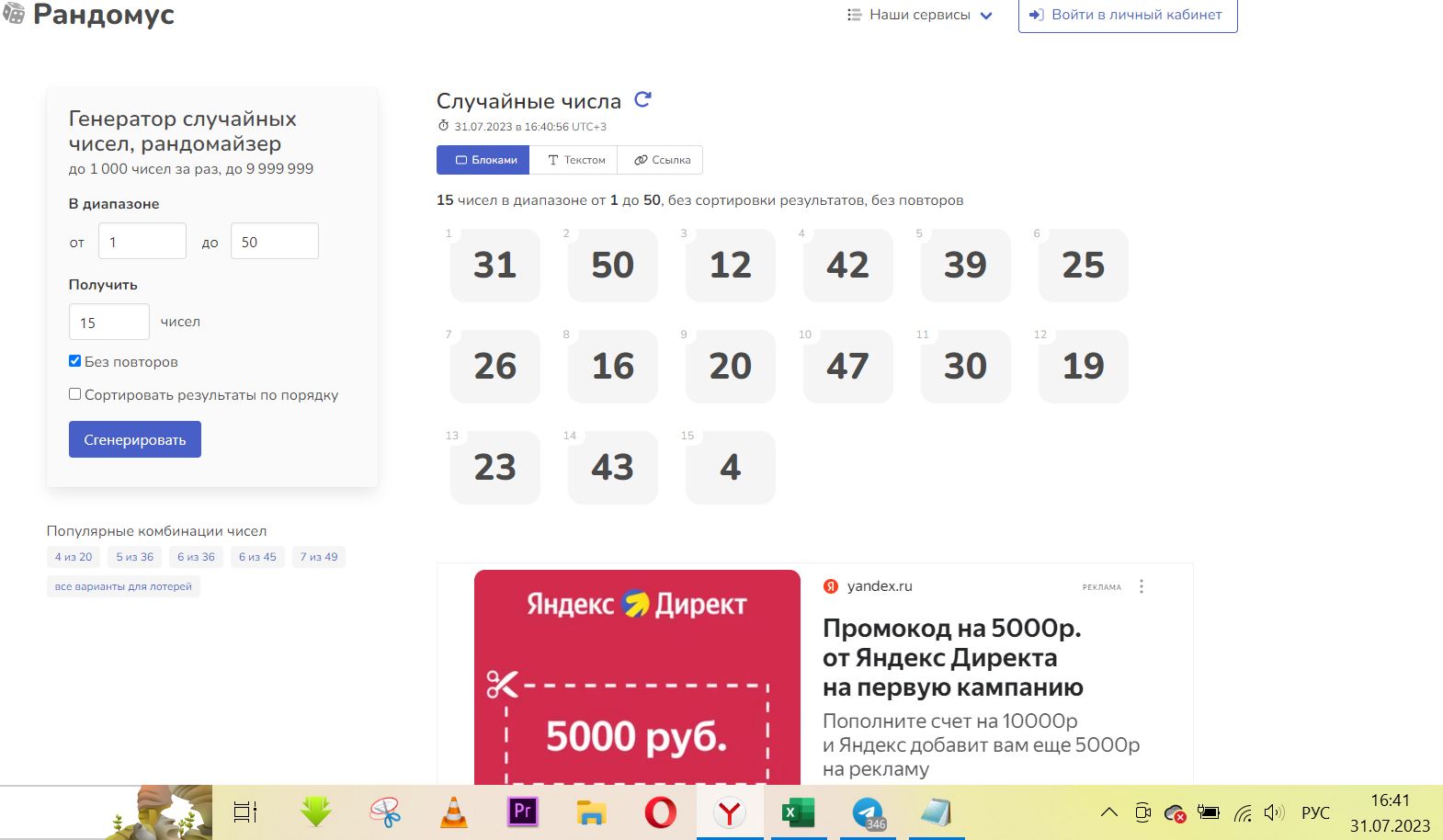Click 'Войти в личный кабинет' button
The height and width of the screenshot is (840, 1443).
point(1128,15)
